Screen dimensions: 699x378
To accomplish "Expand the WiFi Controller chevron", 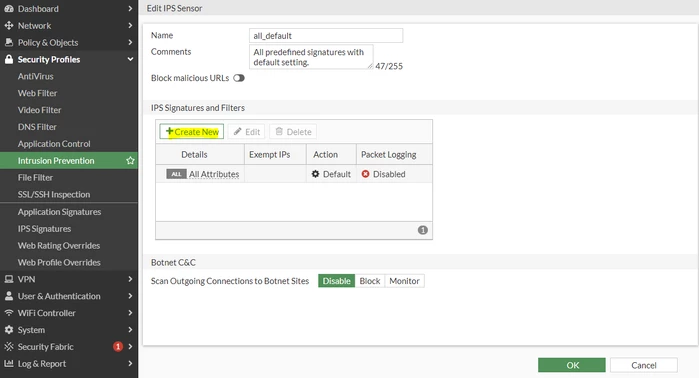I will pos(130,313).
